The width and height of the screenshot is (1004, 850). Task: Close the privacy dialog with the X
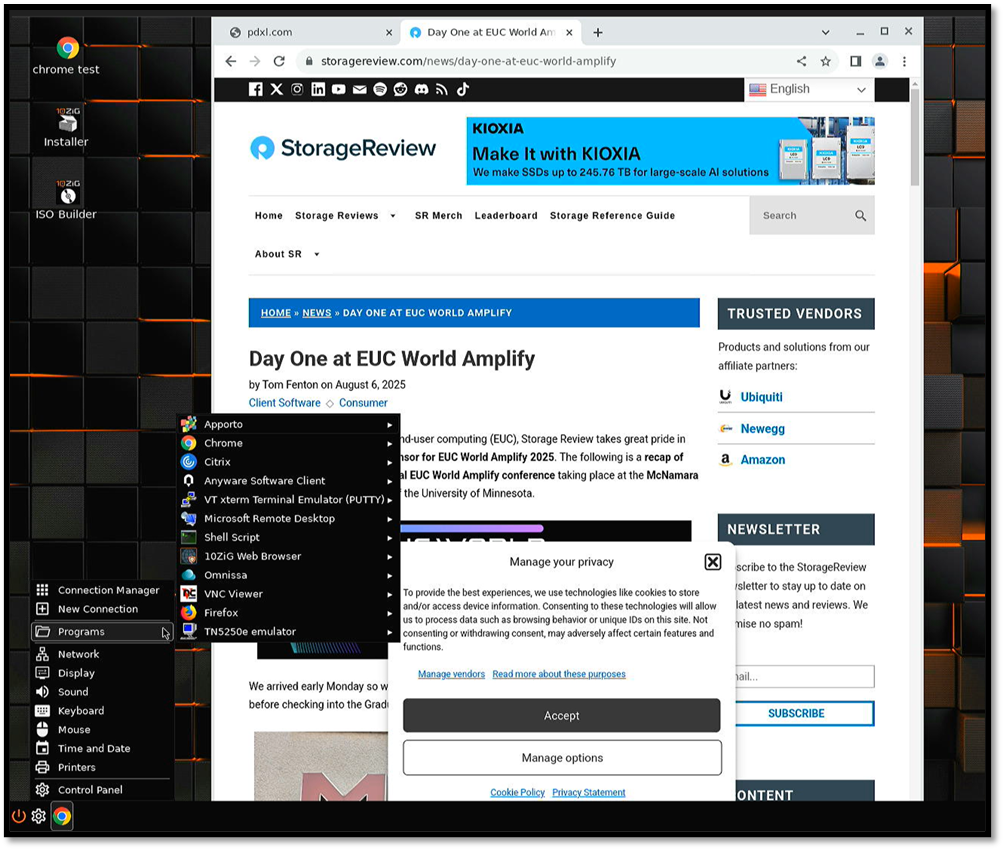(x=713, y=562)
